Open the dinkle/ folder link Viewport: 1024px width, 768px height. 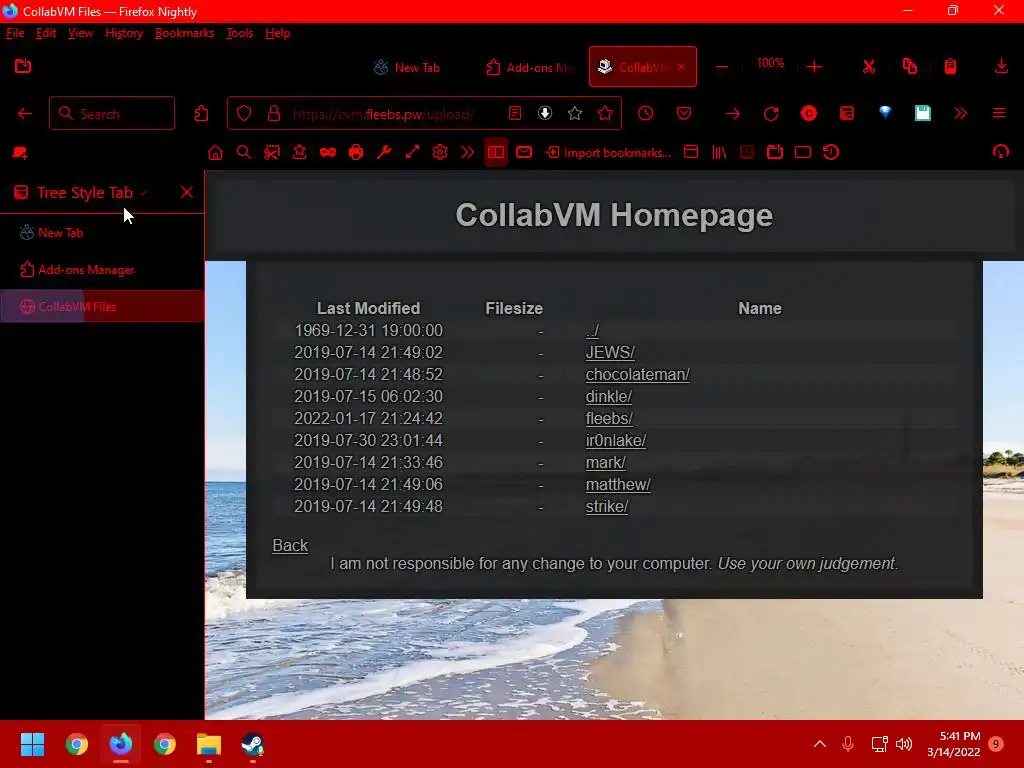609,396
